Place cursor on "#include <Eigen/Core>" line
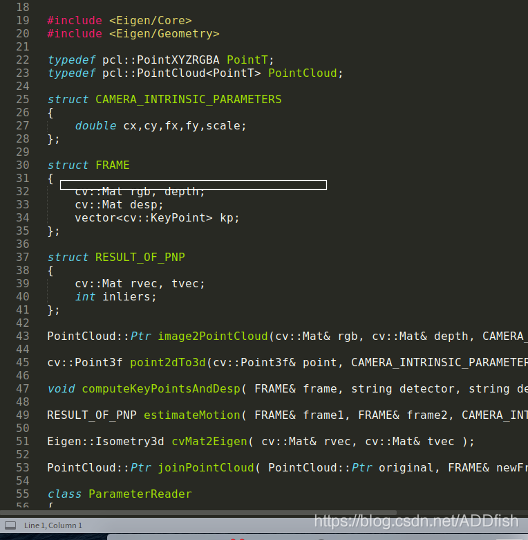Image resolution: width=528 pixels, height=540 pixels. tap(119, 20)
